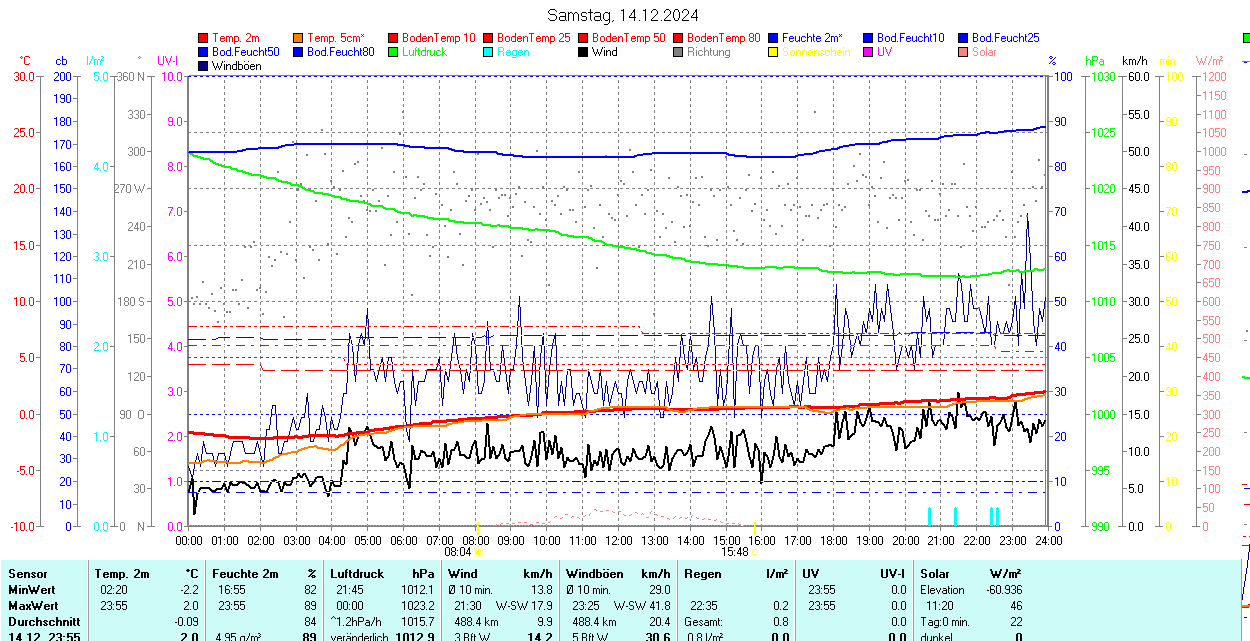
Task: Click the red Temp. 2m legend square
Action: [204, 38]
